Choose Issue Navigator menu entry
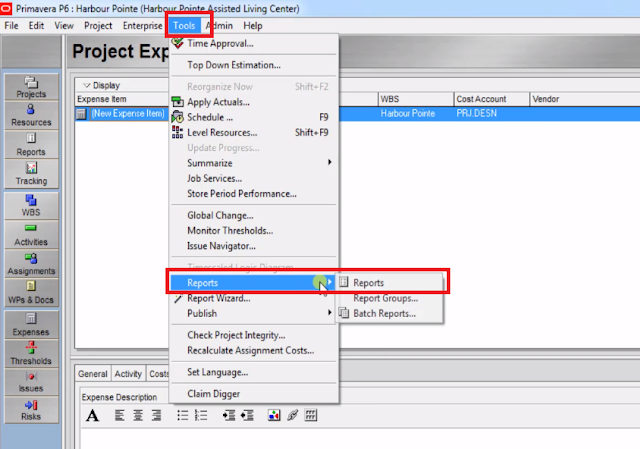 253,246
